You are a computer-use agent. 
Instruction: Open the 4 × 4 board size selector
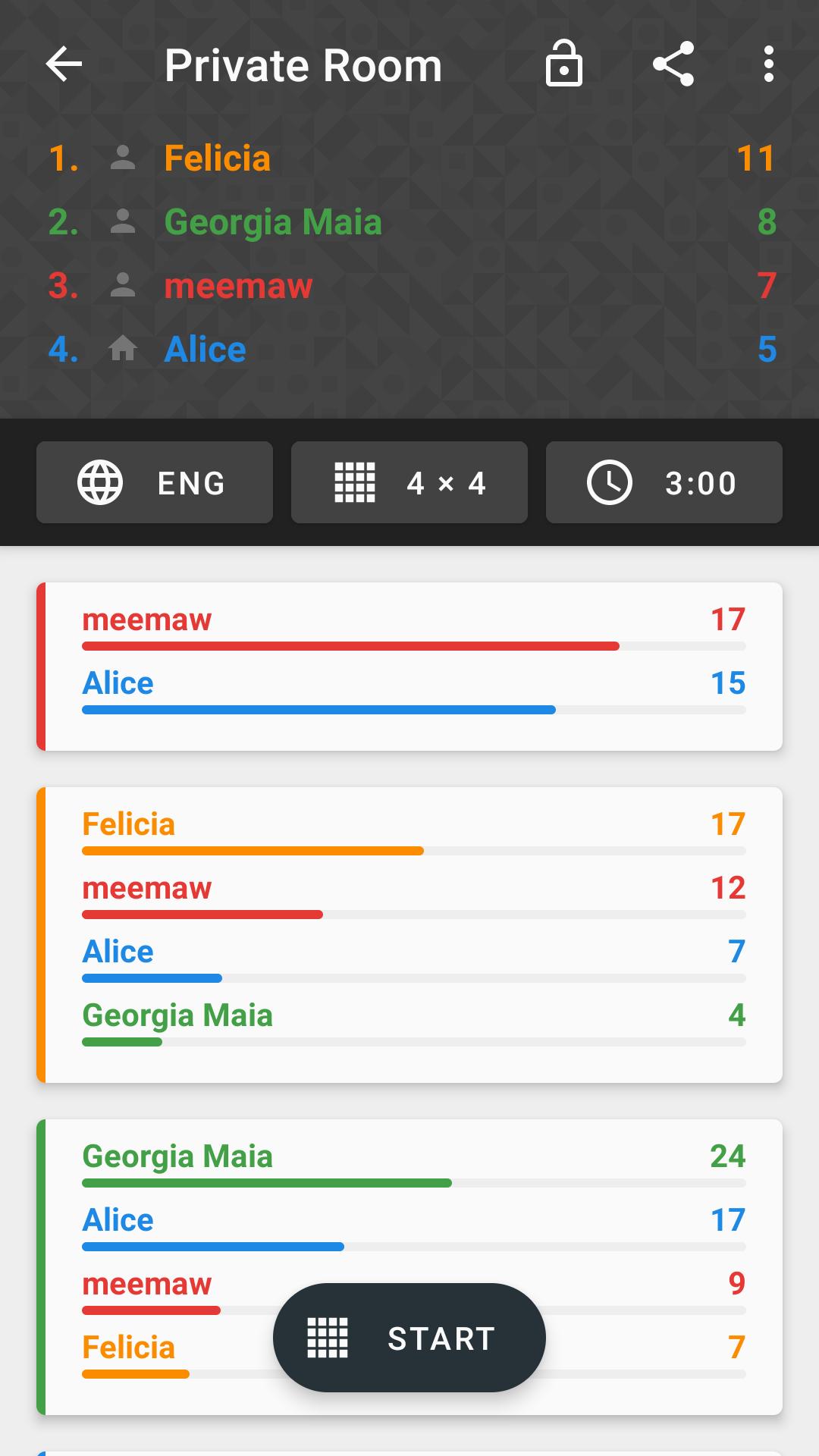[409, 482]
